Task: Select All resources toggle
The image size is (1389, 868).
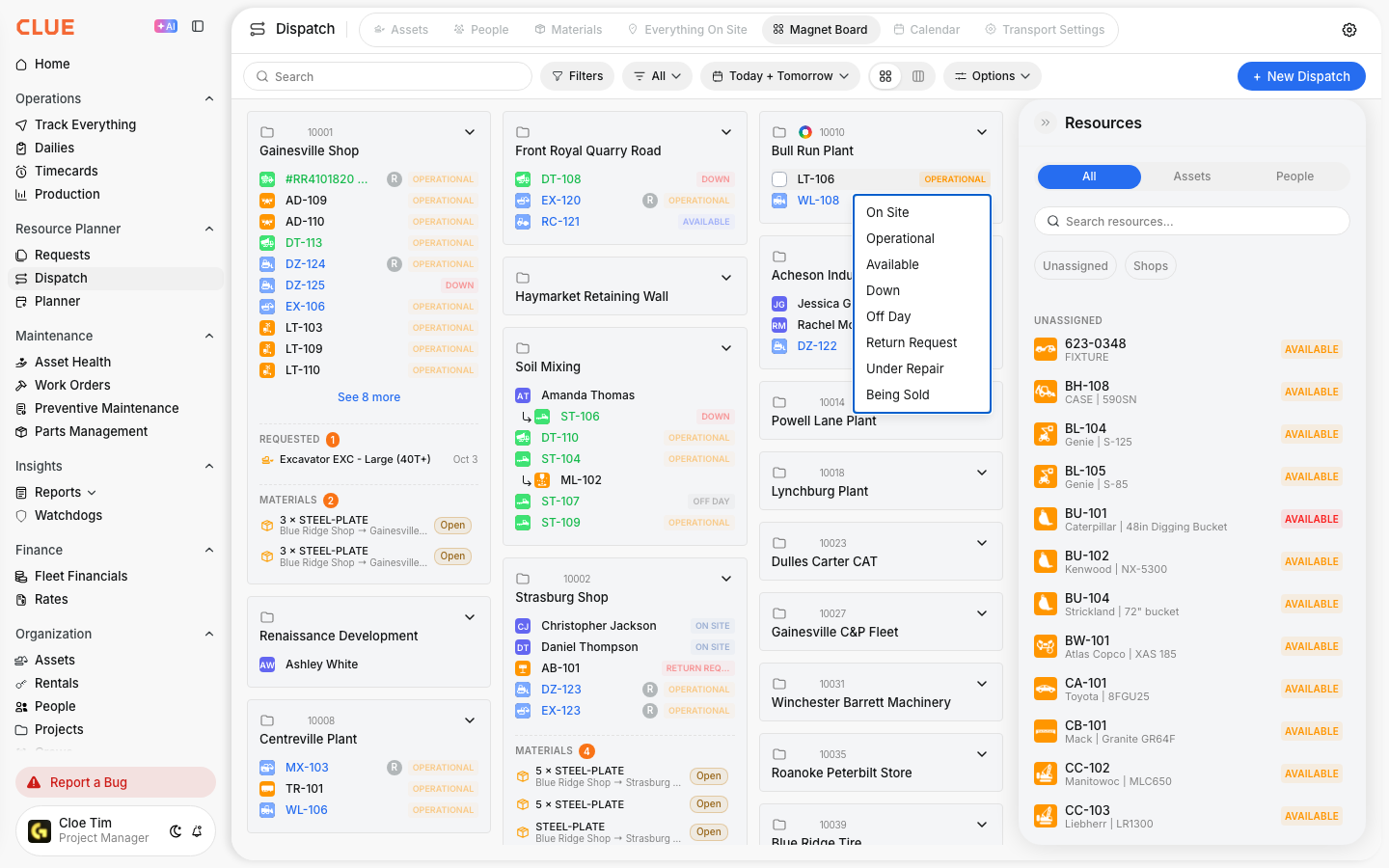Action: [x=1089, y=176]
